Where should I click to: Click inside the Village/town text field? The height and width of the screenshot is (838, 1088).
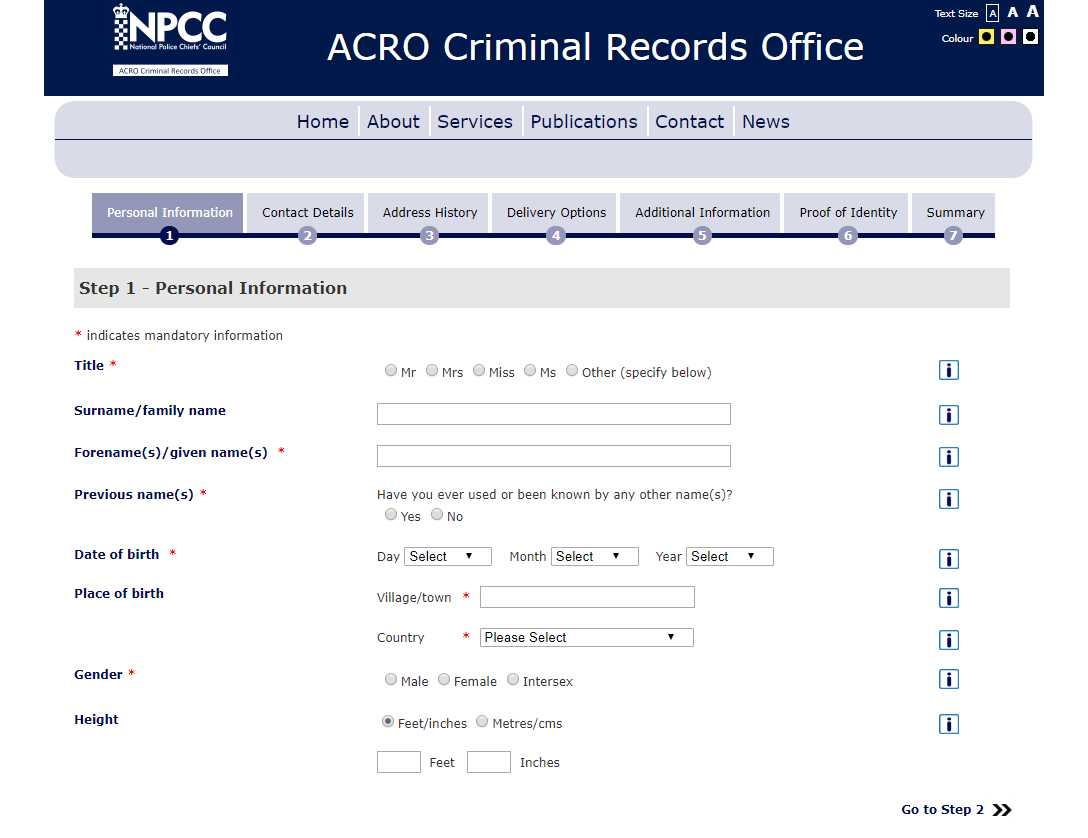586,597
